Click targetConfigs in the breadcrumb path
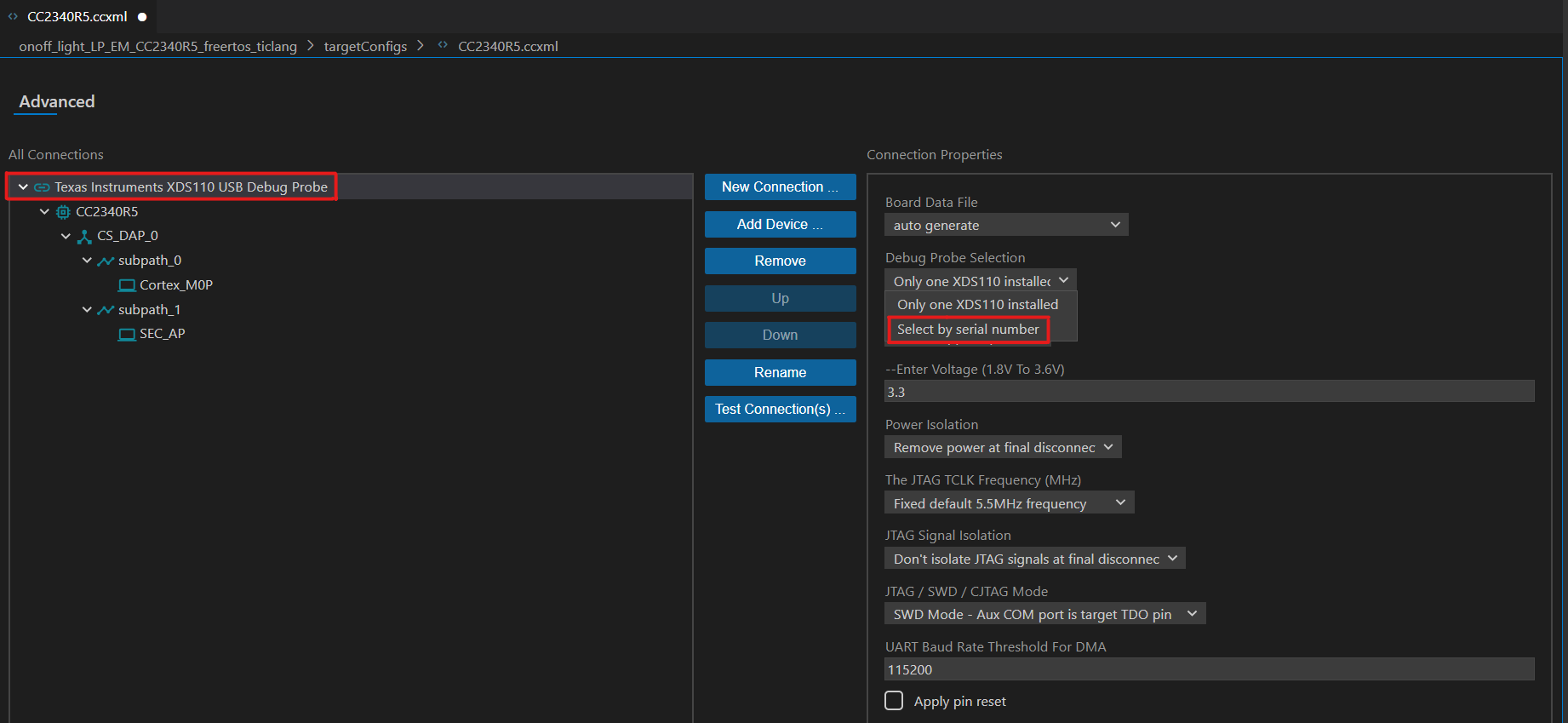The image size is (1568, 723). 365,46
